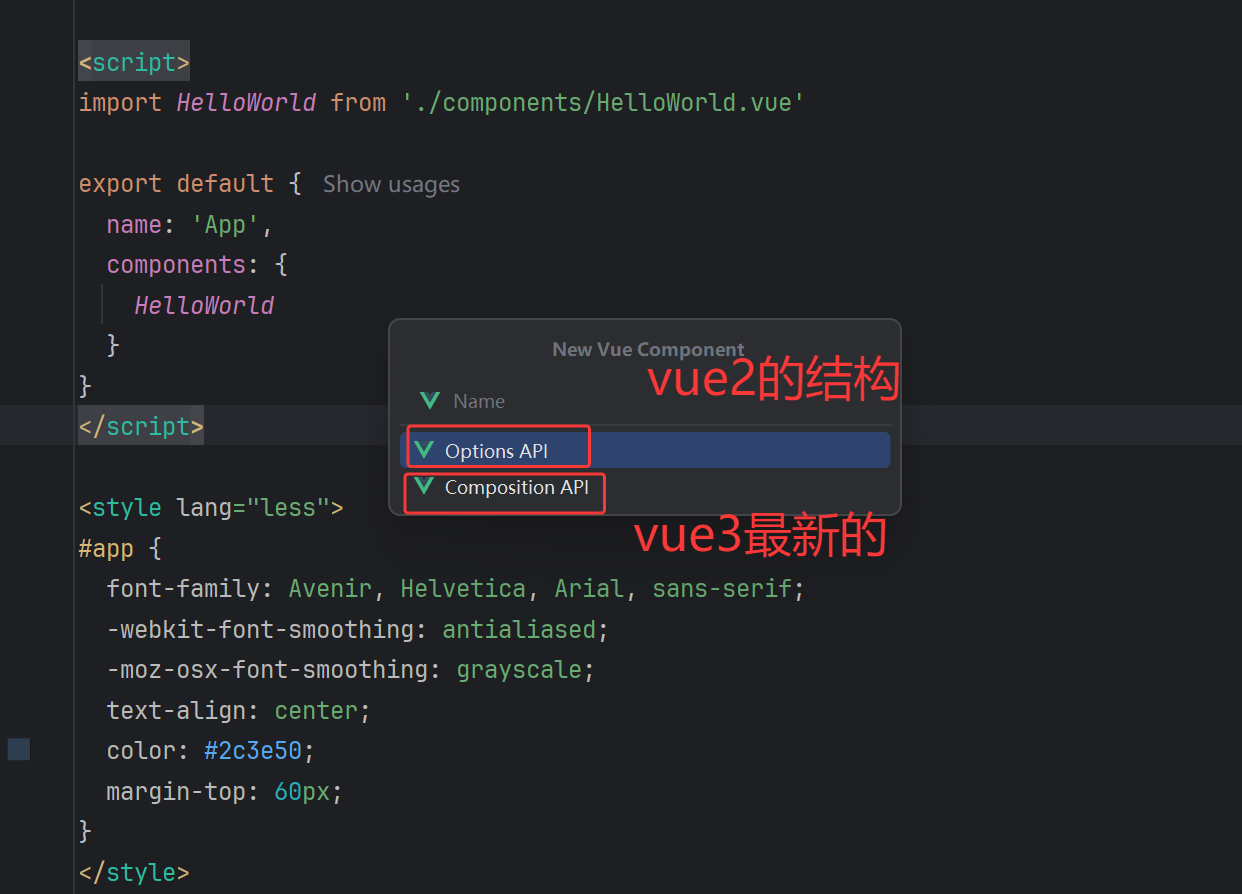1242x894 pixels.
Task: Click the font-family declaration line
Action: 455,589
